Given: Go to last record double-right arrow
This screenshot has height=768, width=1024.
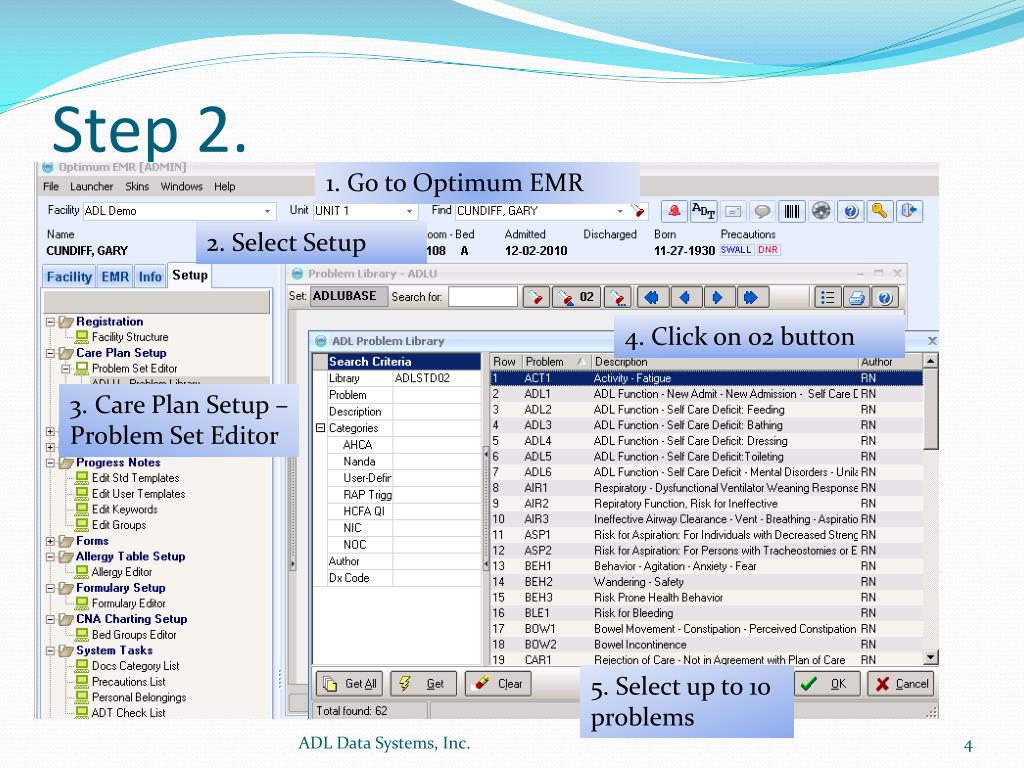Looking at the screenshot, I should [752, 298].
